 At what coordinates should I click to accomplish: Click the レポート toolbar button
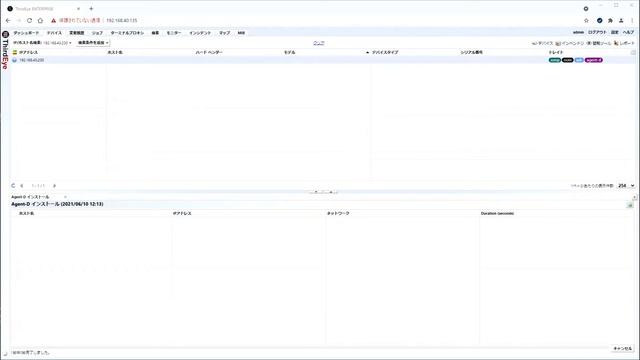(x=624, y=43)
